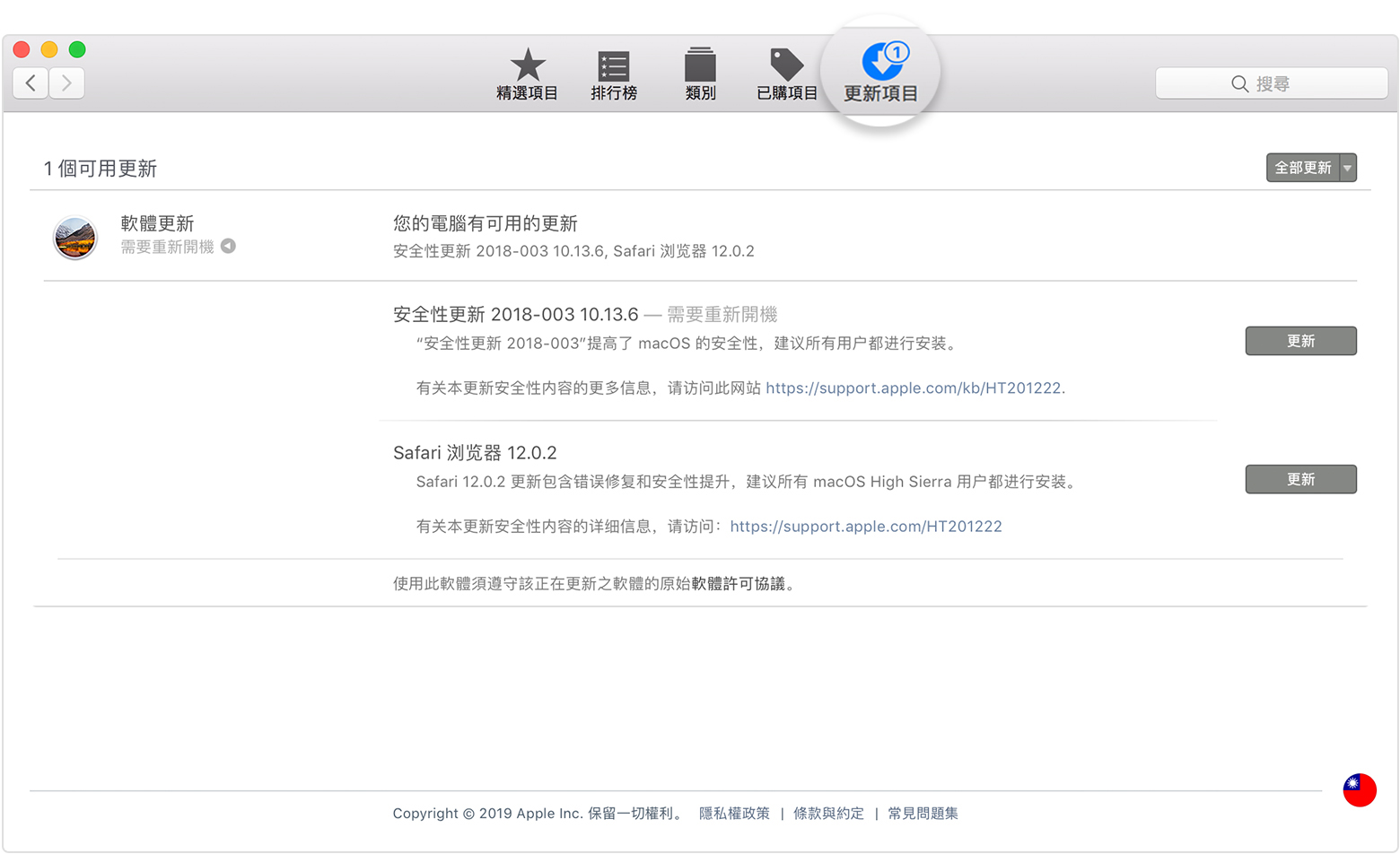Open the 軟體許可協議 license agreement link
The height and width of the screenshot is (854, 1400).
[738, 583]
